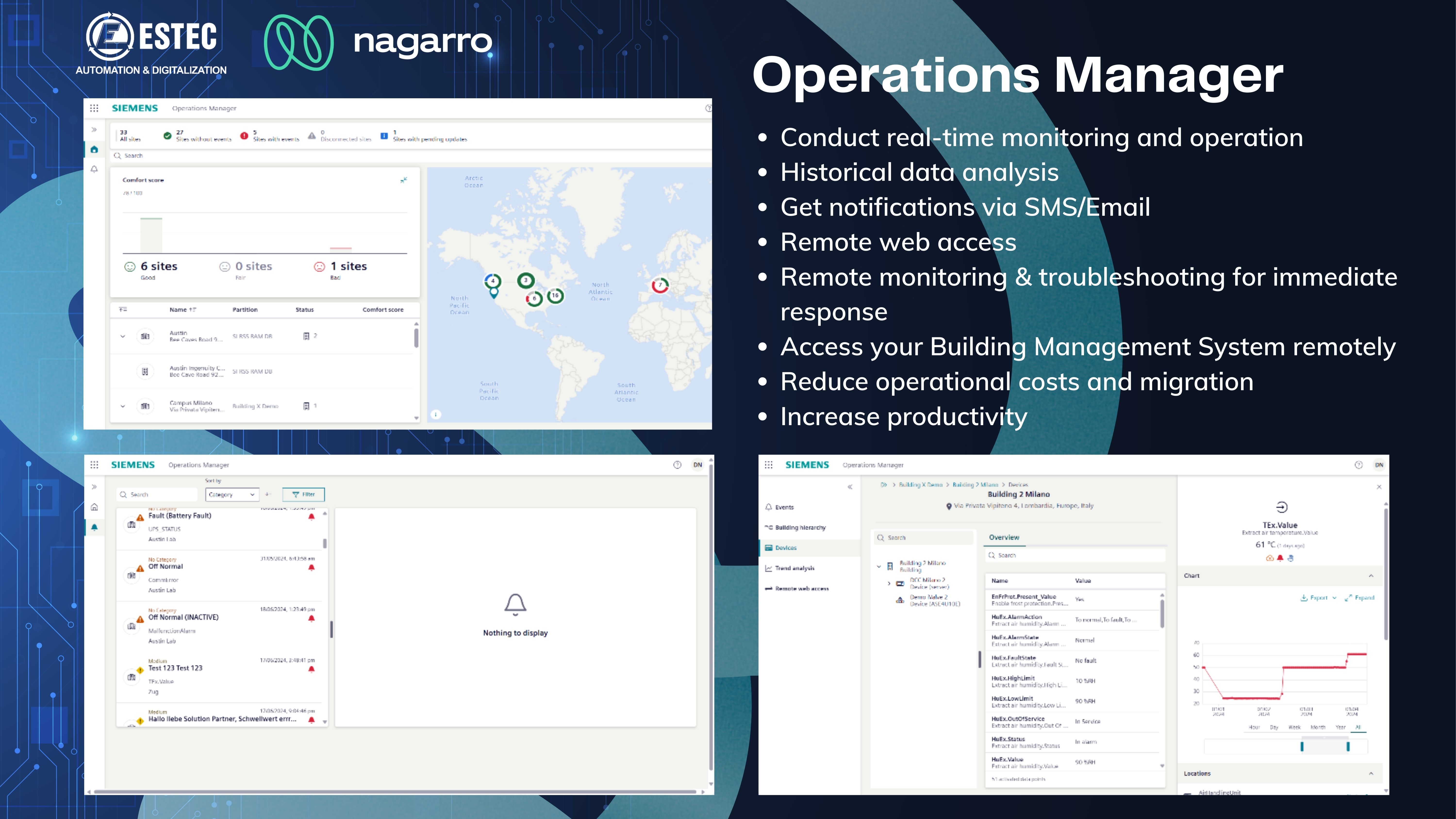This screenshot has height=819, width=1456.
Task: Click the help icon in the events screenshot header
Action: pos(677,465)
